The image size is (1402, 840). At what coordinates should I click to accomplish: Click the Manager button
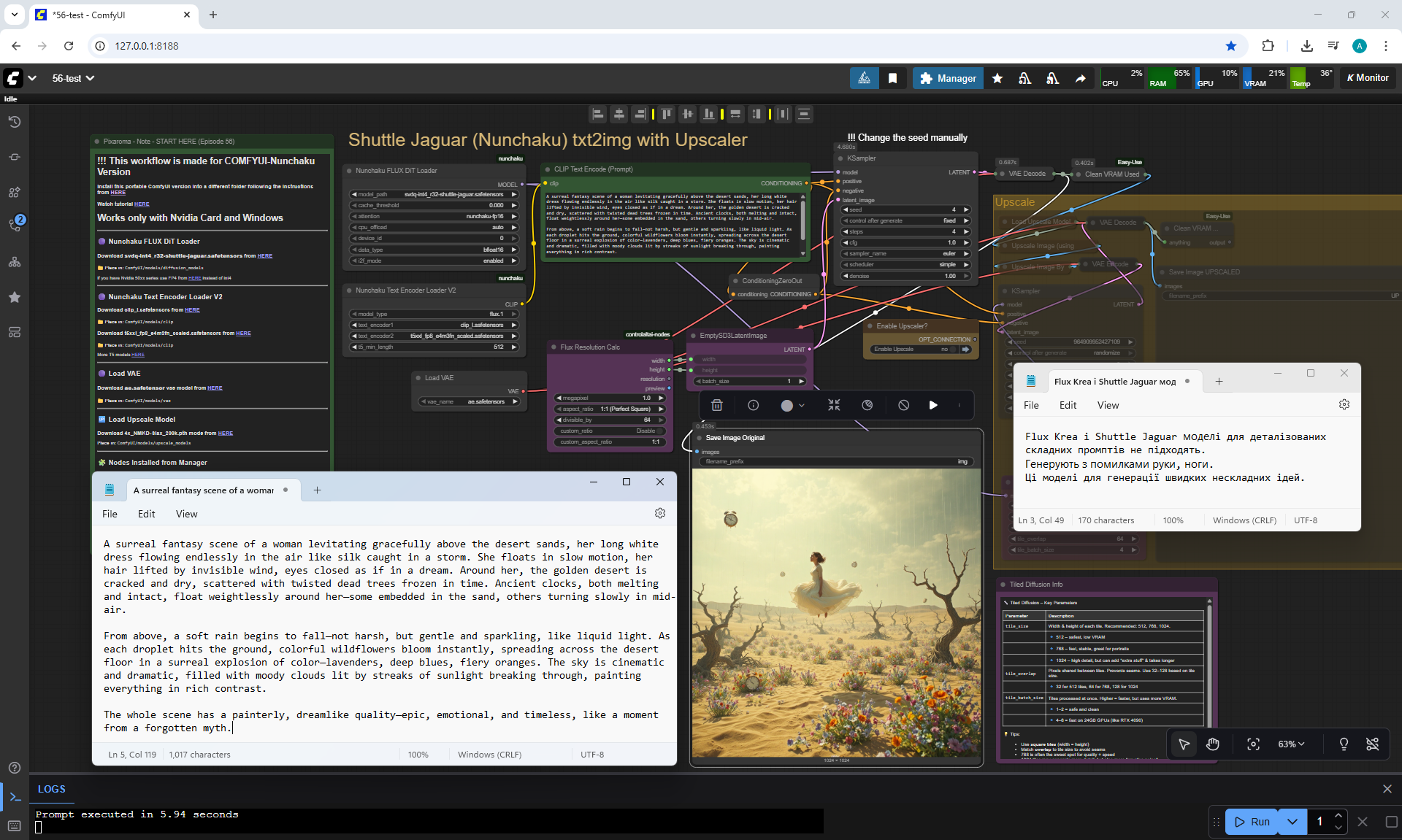pos(948,78)
